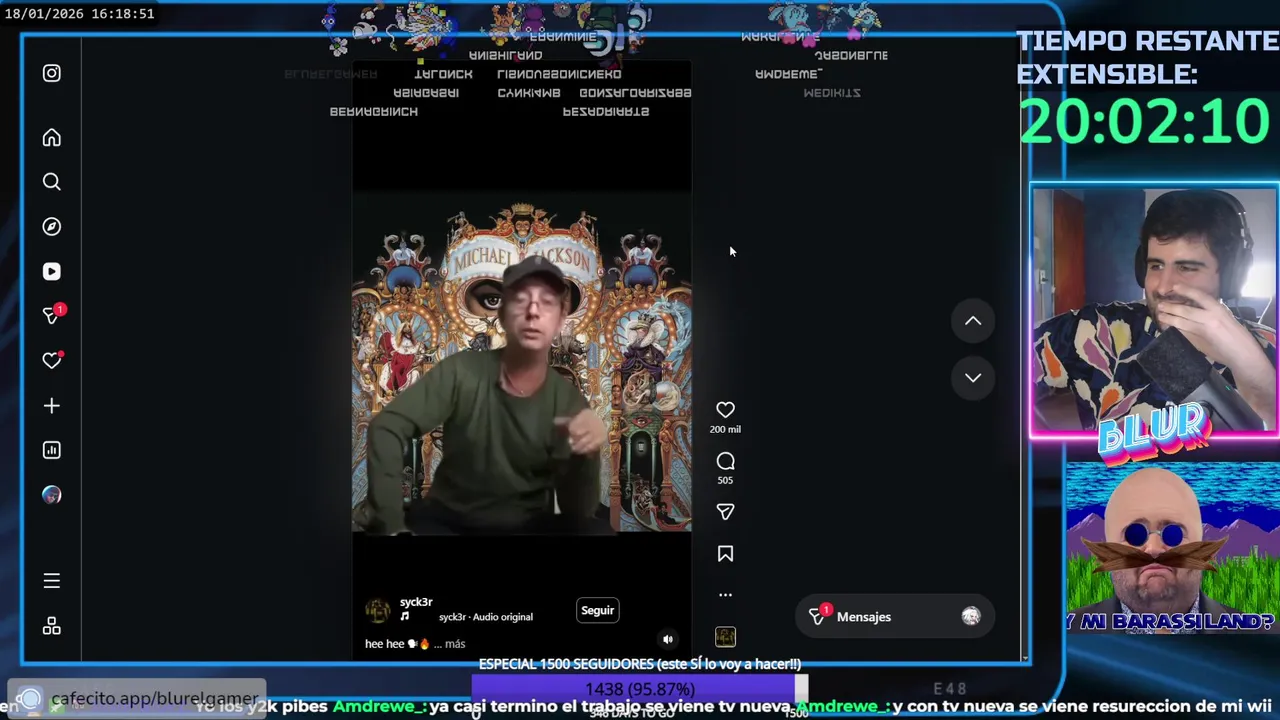Share the reel via paper plane icon
This screenshot has width=1280, height=720.
click(x=725, y=512)
